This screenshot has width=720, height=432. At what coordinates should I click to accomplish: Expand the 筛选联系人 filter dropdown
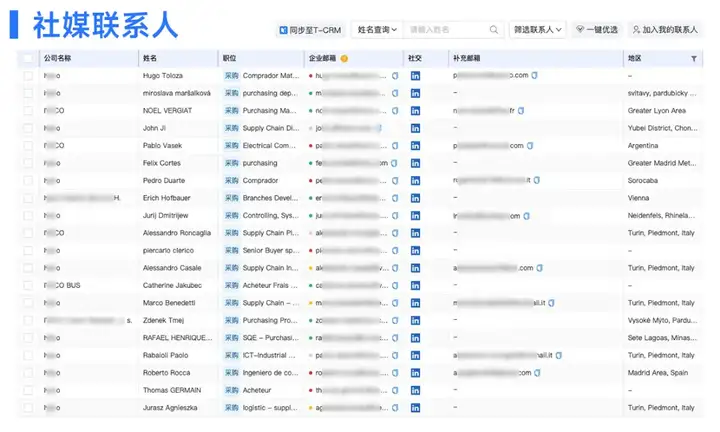pyautogui.click(x=537, y=30)
